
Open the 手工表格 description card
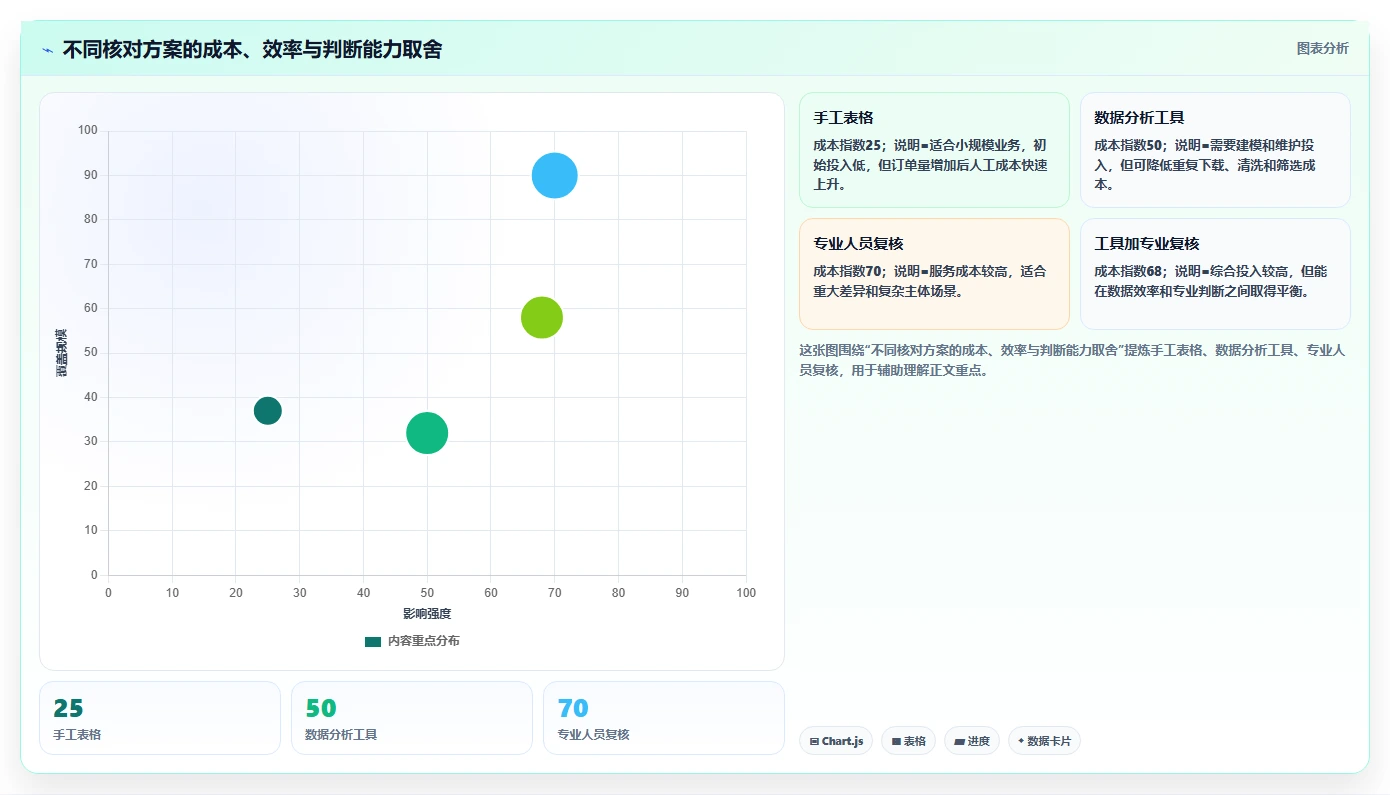click(934, 150)
